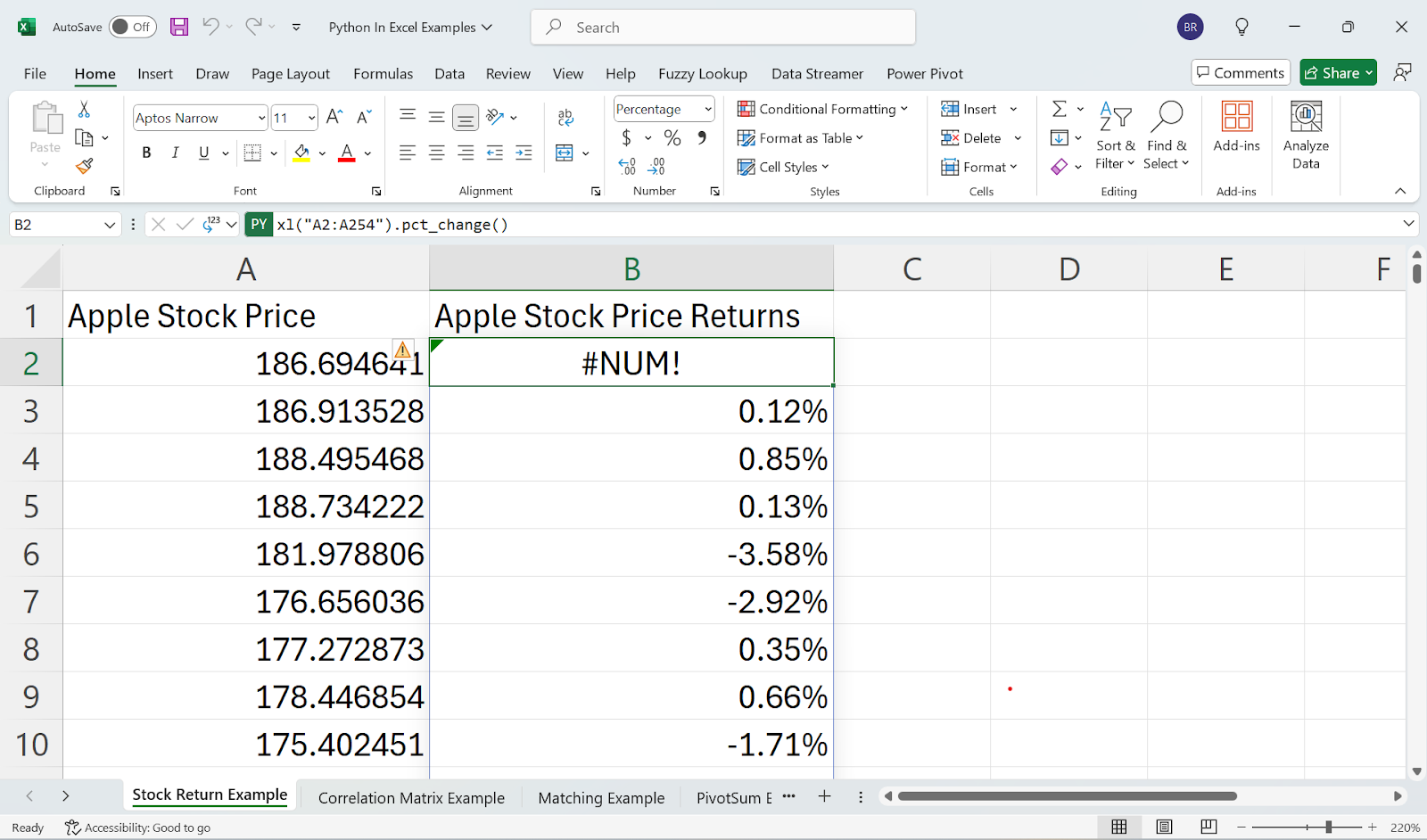1427x840 pixels.
Task: Toggle the AutoSave switch
Action: (132, 27)
